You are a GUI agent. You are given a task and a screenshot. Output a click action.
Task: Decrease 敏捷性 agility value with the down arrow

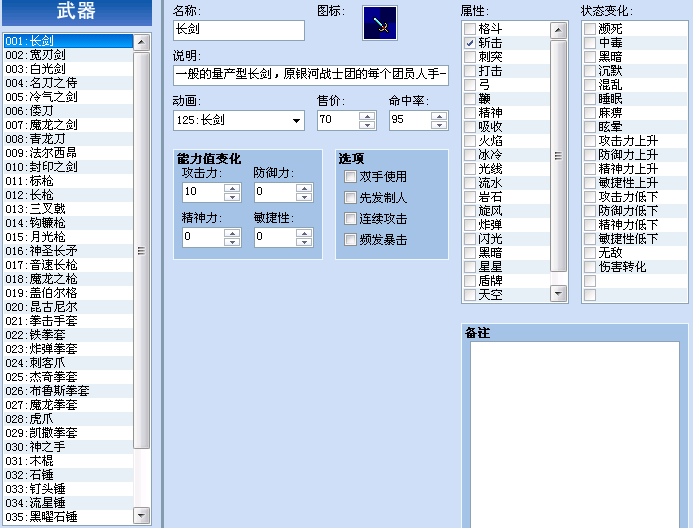click(304, 242)
